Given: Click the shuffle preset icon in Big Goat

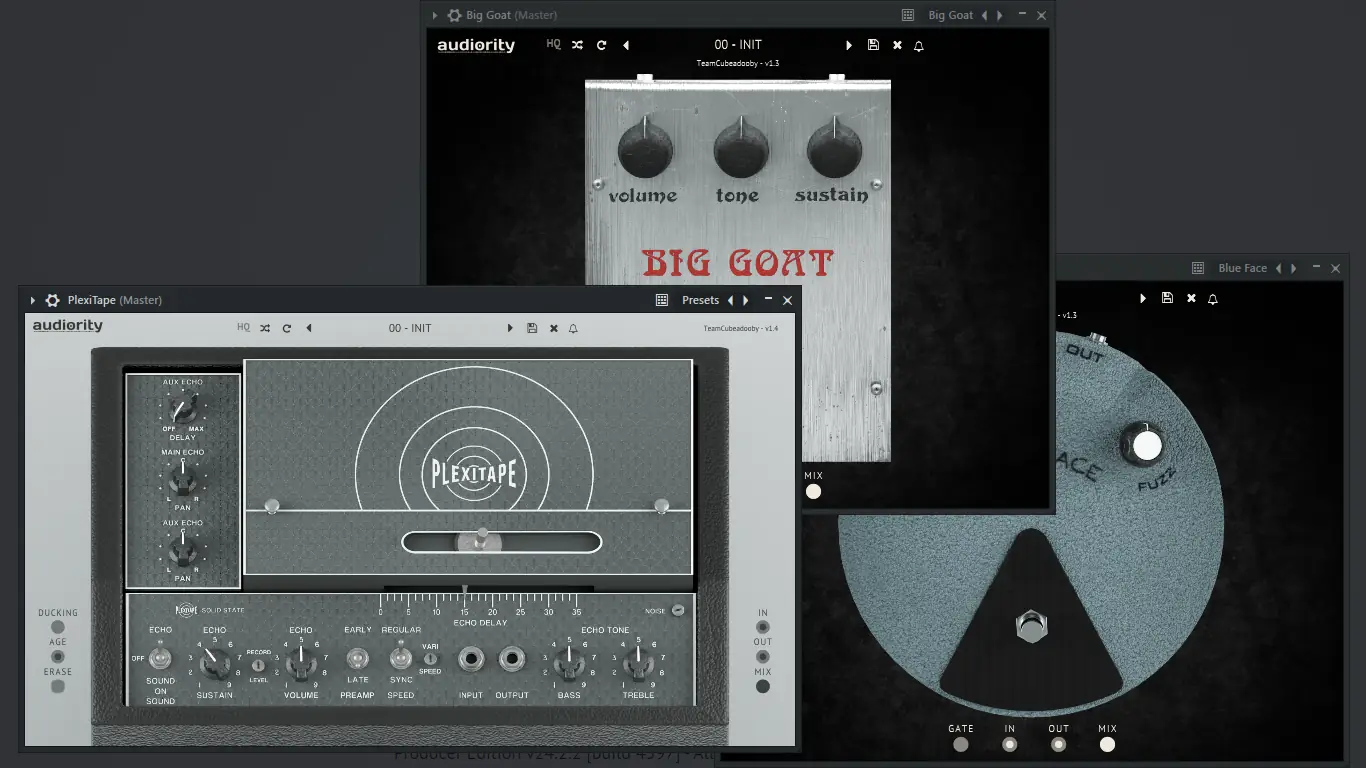Looking at the screenshot, I should (x=577, y=45).
